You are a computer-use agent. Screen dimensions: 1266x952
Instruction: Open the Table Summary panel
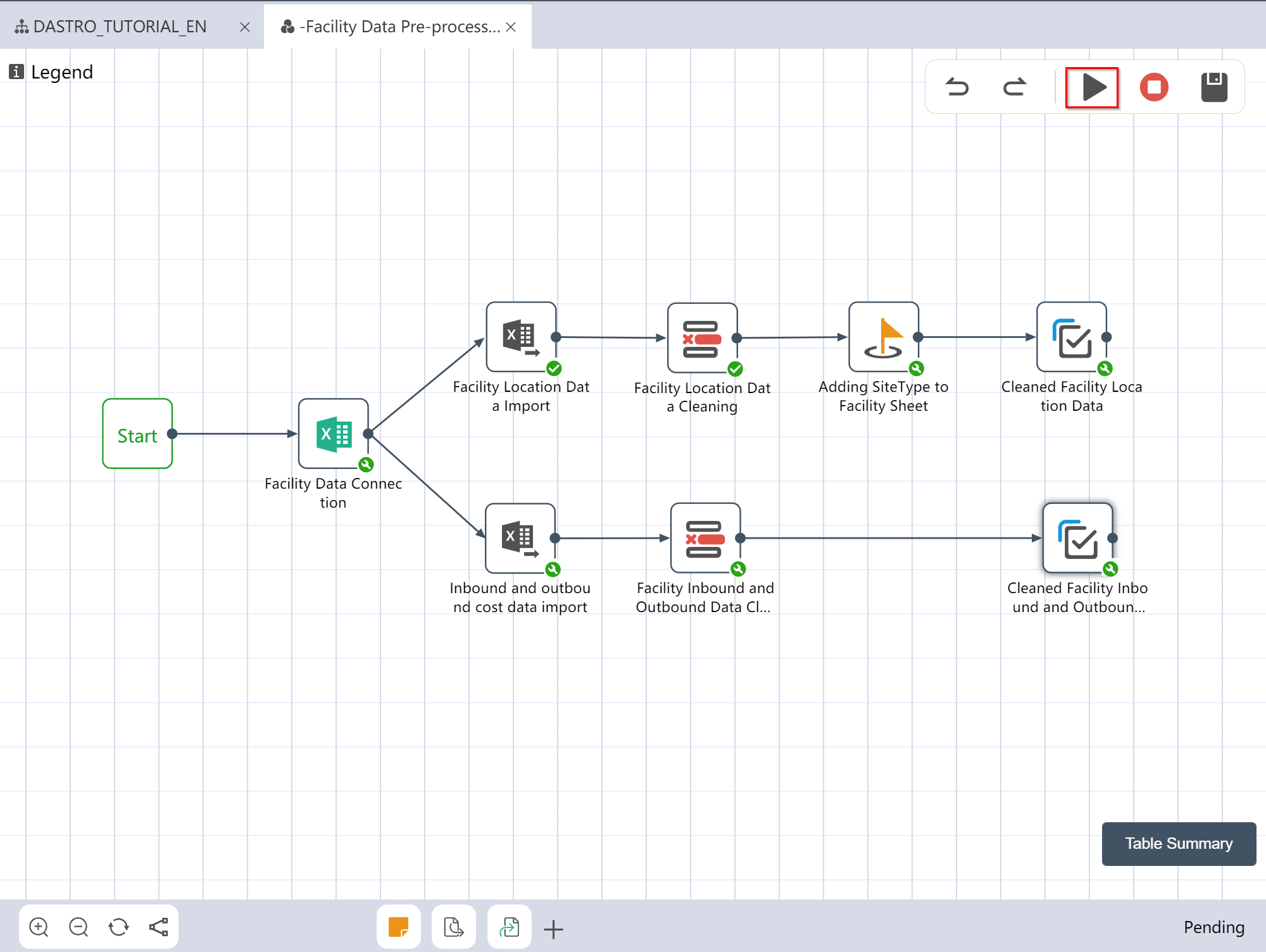[x=1178, y=844]
